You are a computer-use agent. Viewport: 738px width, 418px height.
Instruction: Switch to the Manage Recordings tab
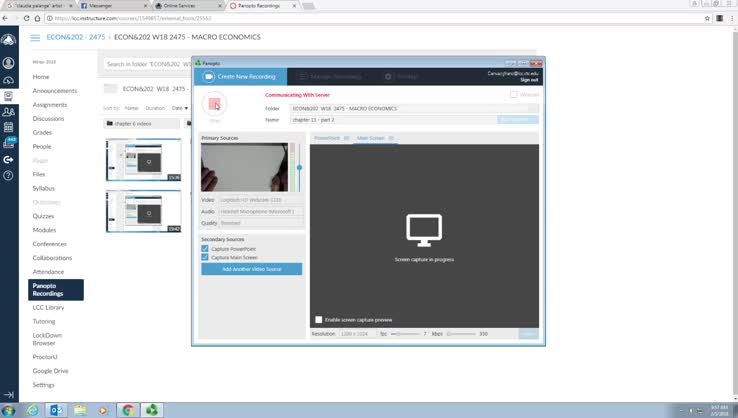click(x=329, y=76)
